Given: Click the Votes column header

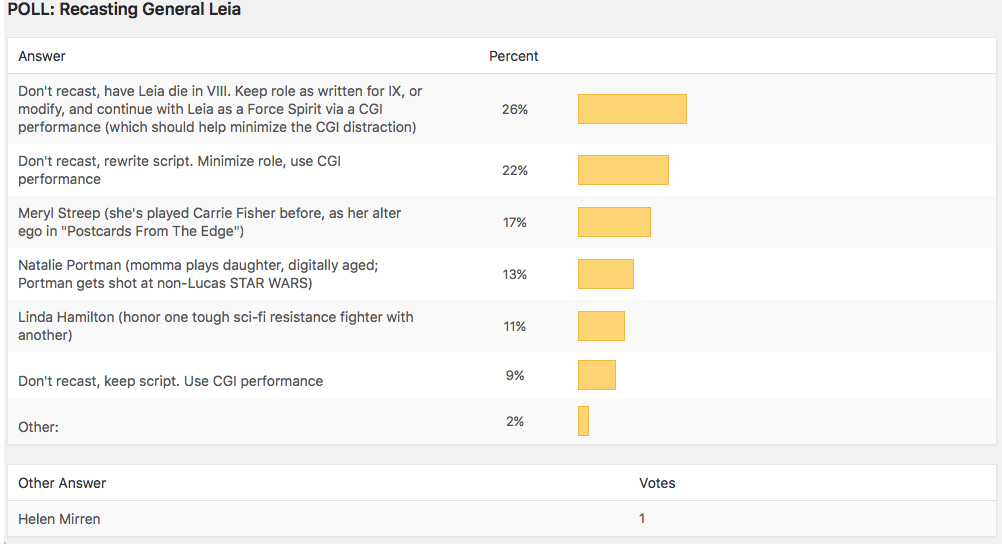Looking at the screenshot, I should tap(657, 483).
